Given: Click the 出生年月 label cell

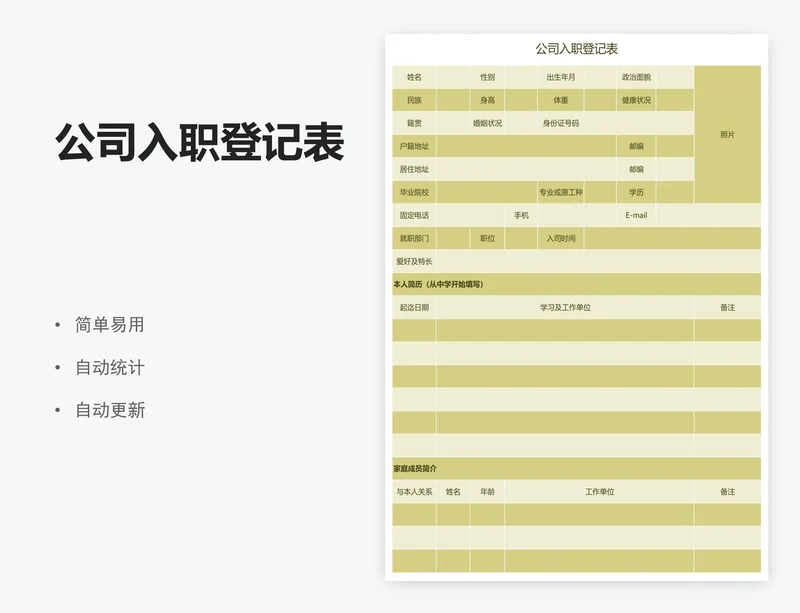Looking at the screenshot, I should 561,77.
